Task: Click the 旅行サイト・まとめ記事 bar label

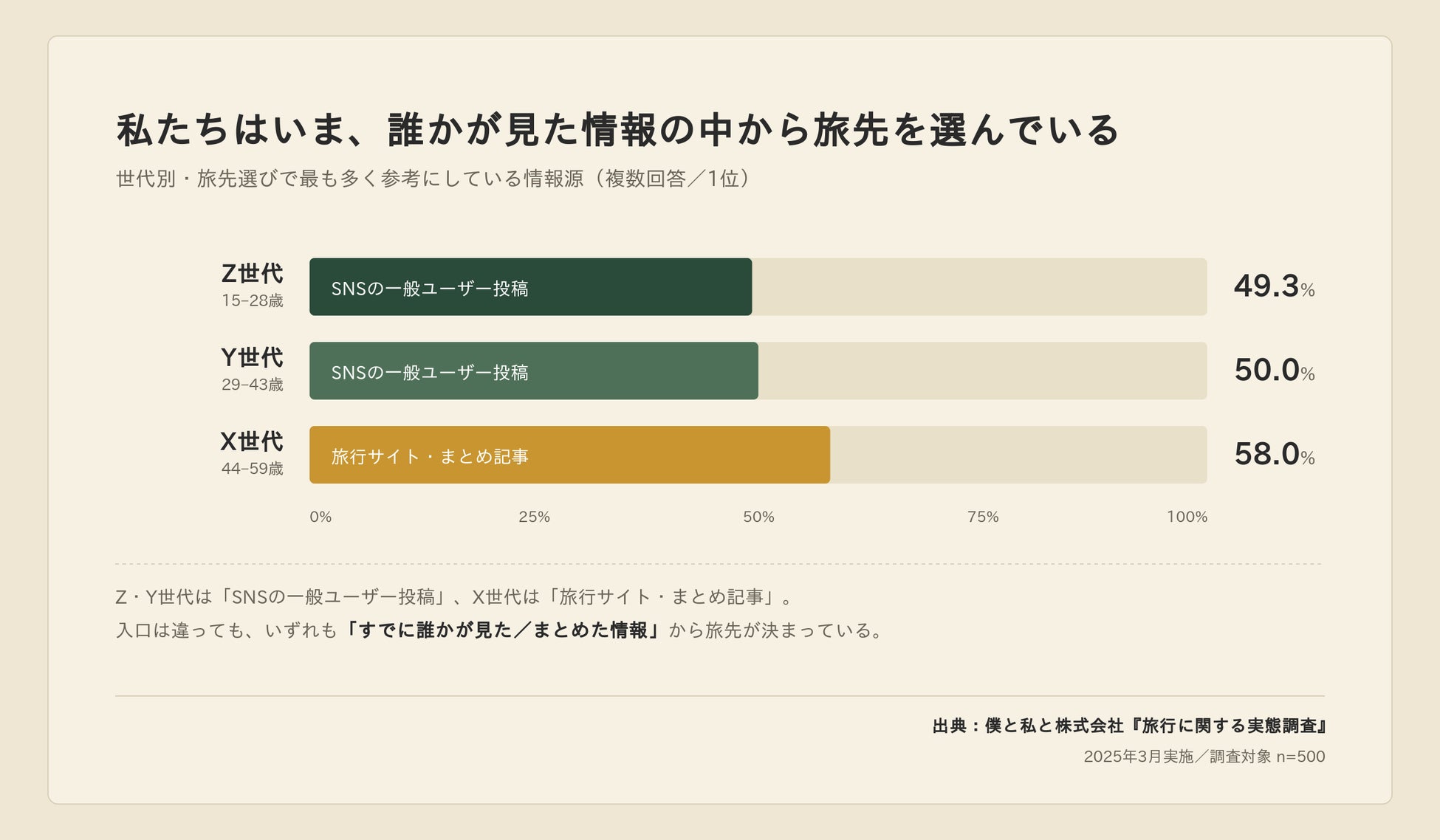Action: (x=430, y=456)
